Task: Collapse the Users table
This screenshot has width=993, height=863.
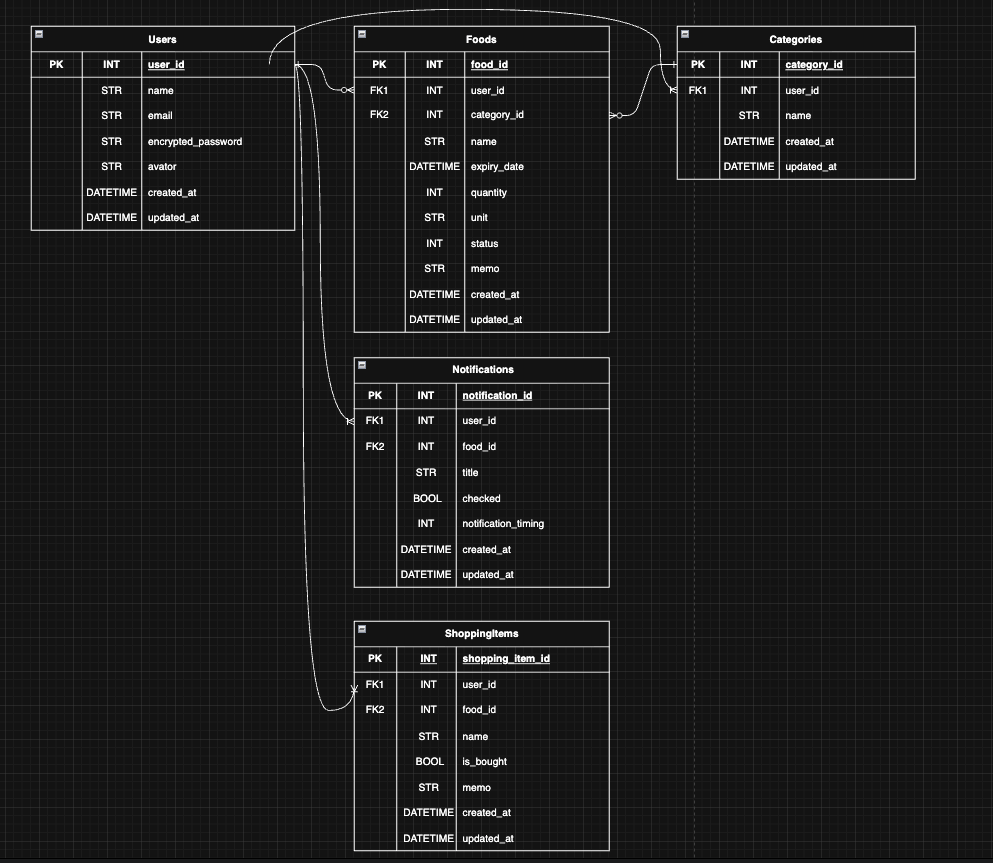Action: pos(39,34)
